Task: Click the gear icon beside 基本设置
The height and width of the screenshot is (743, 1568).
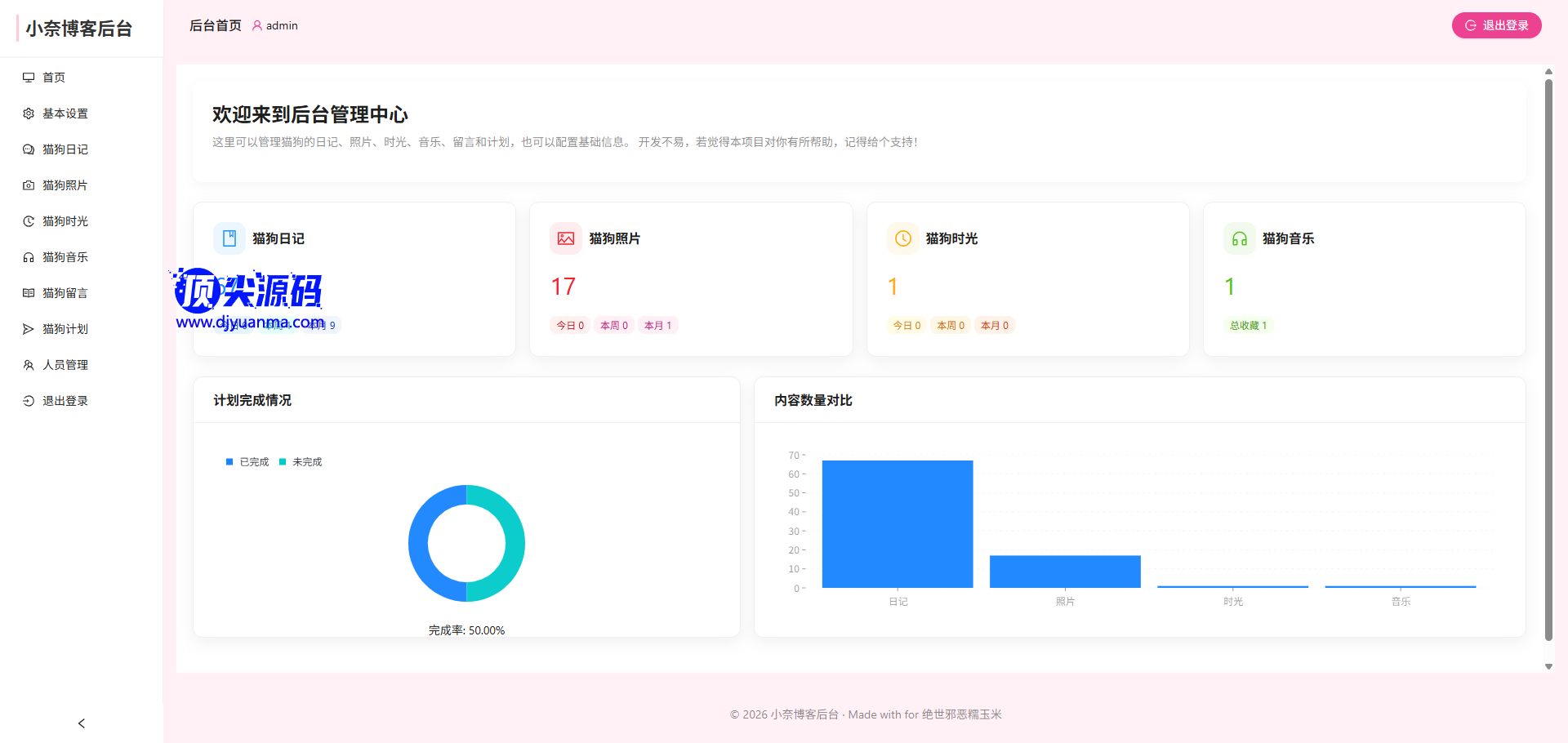Action: 29,113
